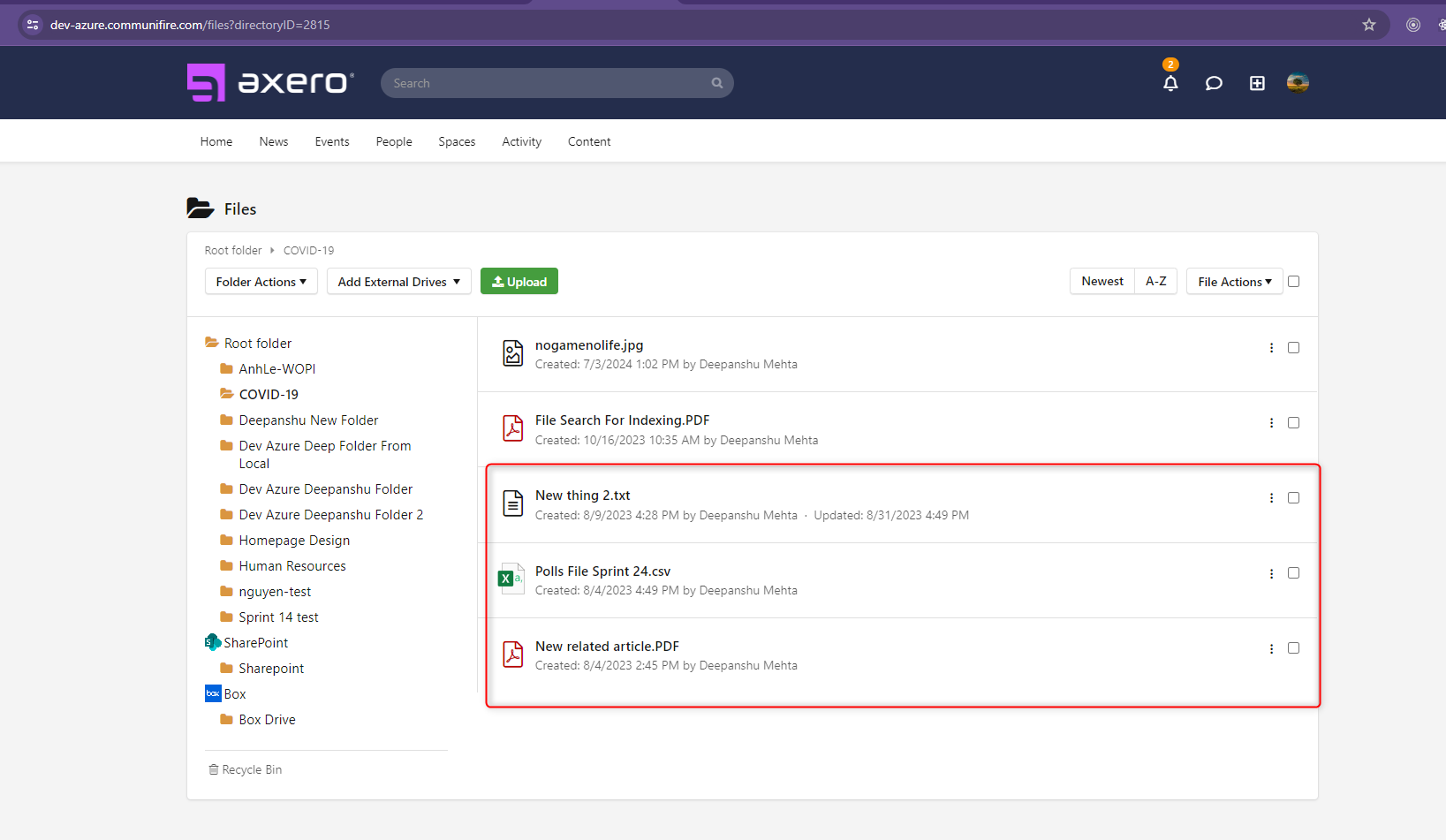Click the text file icon for New thing 2.txt
This screenshot has height=840, width=1446.
tap(513, 503)
